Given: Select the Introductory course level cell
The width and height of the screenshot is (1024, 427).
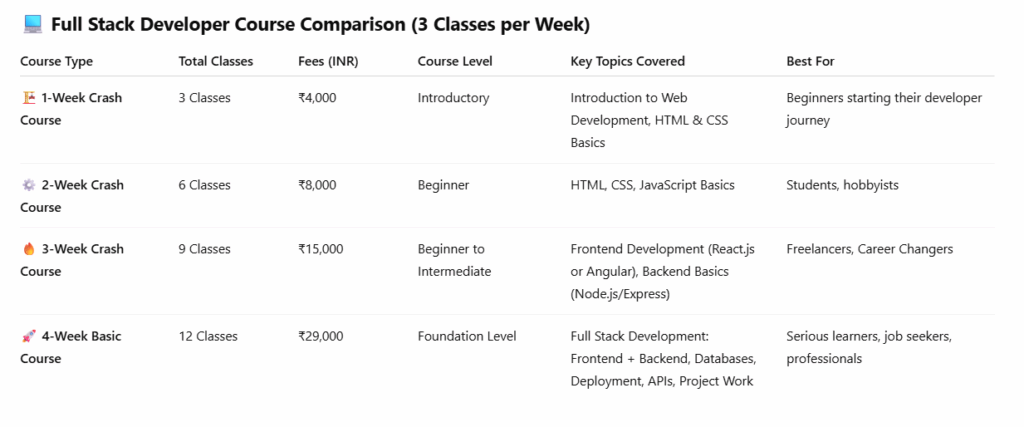Looking at the screenshot, I should coord(453,98).
